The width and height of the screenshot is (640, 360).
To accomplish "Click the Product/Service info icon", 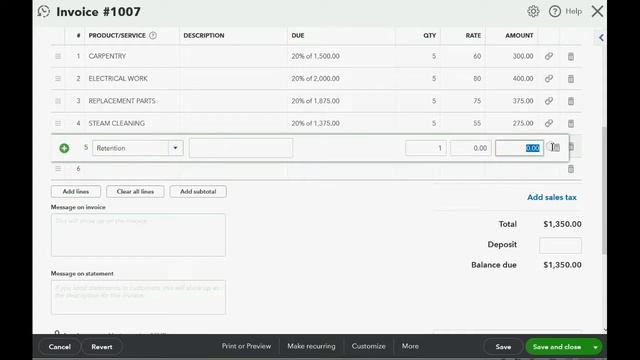I will [x=153, y=36].
